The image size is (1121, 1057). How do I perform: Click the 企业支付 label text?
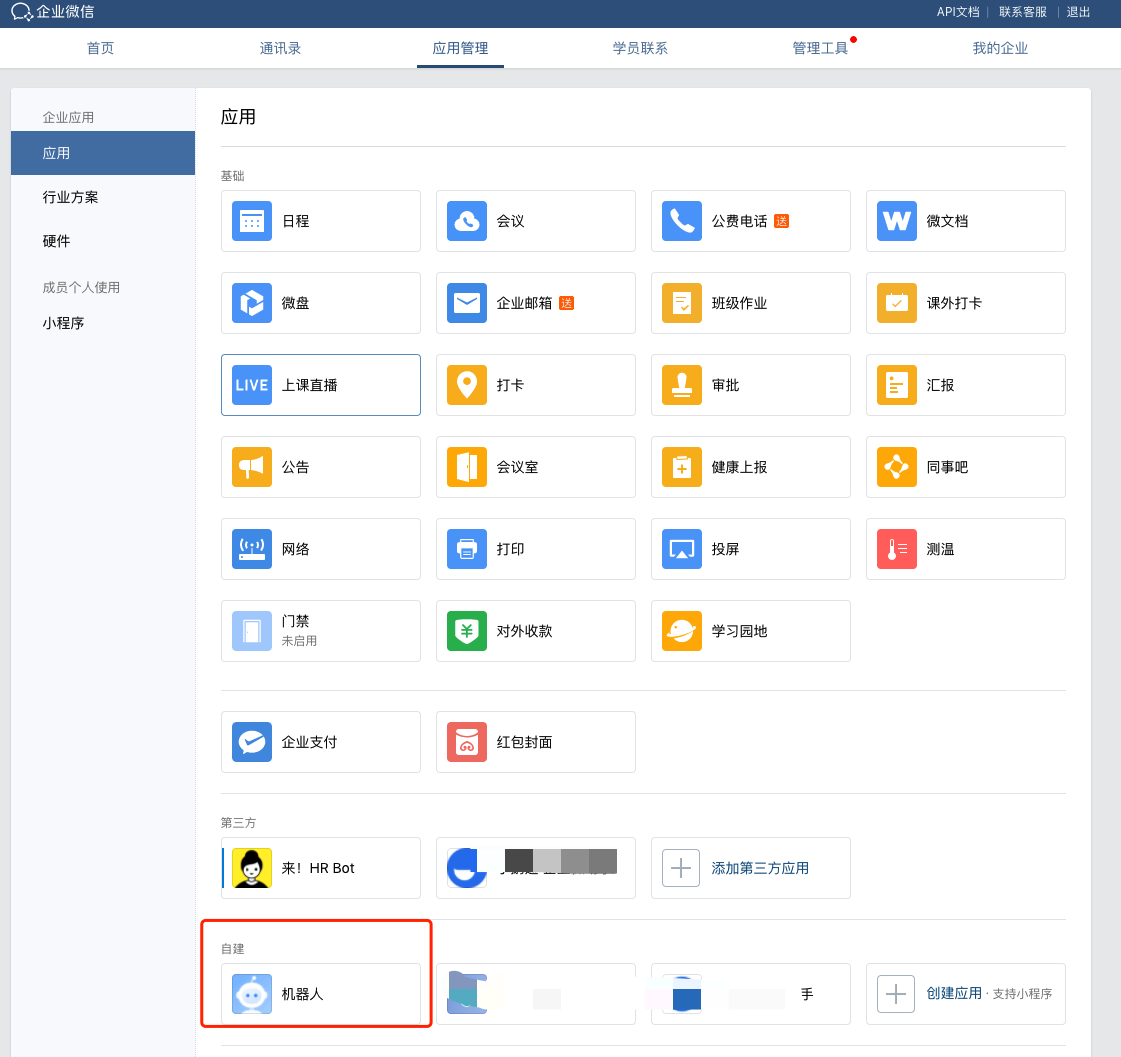pos(310,742)
